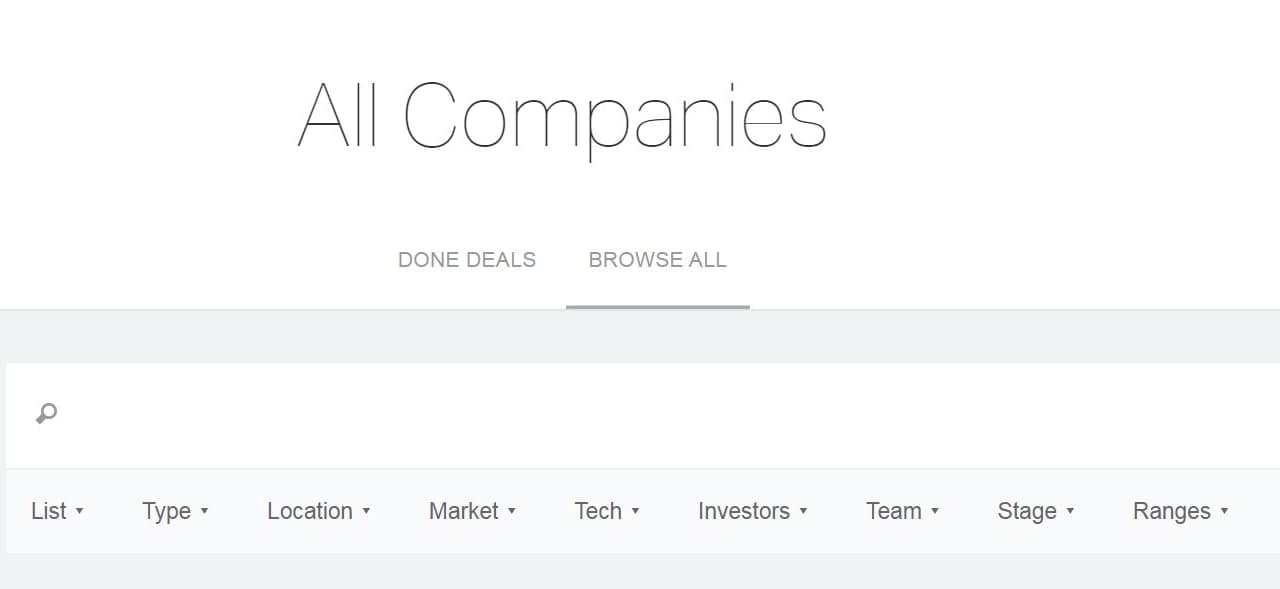The image size is (1280, 589).
Task: Show the Market filter options
Action: point(472,511)
